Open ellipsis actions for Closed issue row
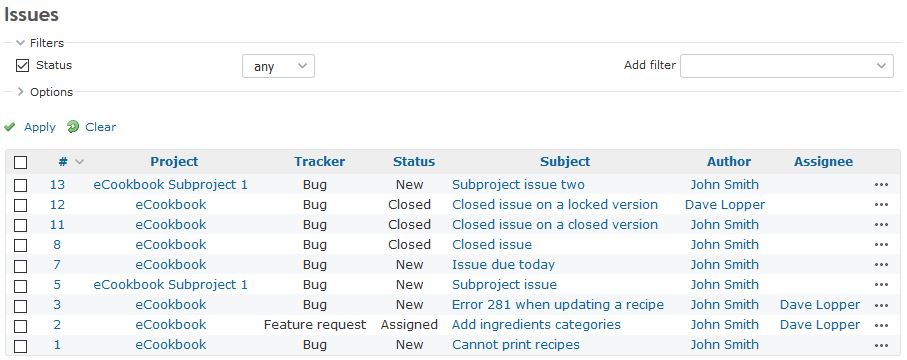The height and width of the screenshot is (360, 907). click(x=881, y=245)
